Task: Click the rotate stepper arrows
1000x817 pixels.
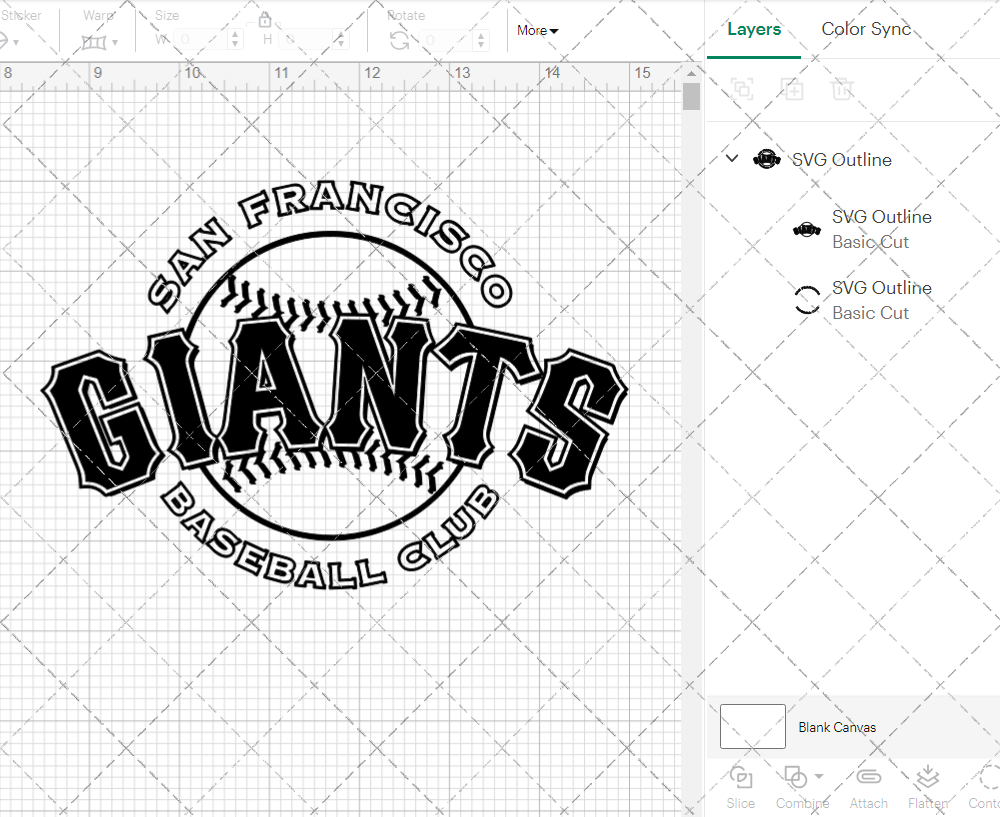Action: pyautogui.click(x=482, y=40)
